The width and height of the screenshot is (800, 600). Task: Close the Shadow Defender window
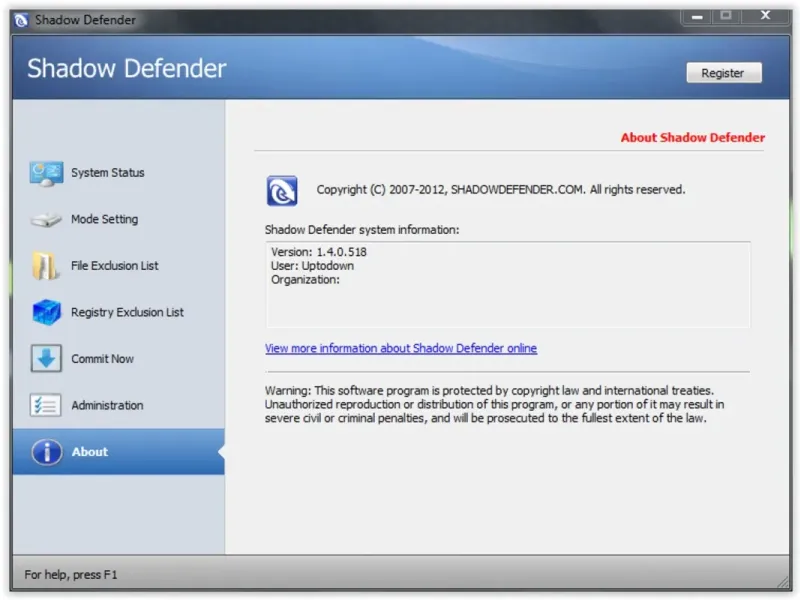tap(765, 16)
